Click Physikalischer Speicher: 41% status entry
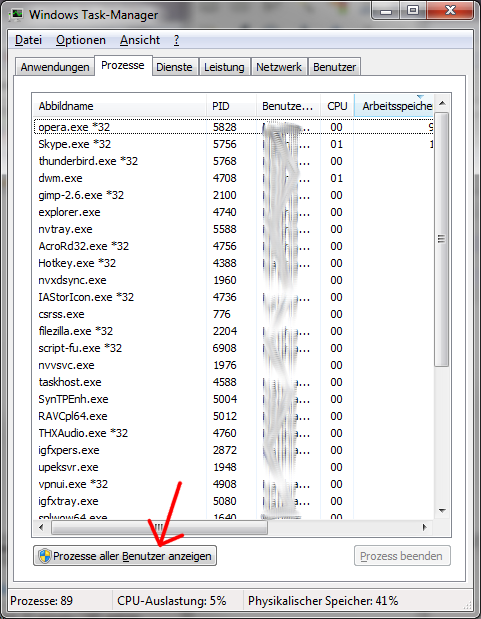This screenshot has width=481, height=619. coord(323,601)
